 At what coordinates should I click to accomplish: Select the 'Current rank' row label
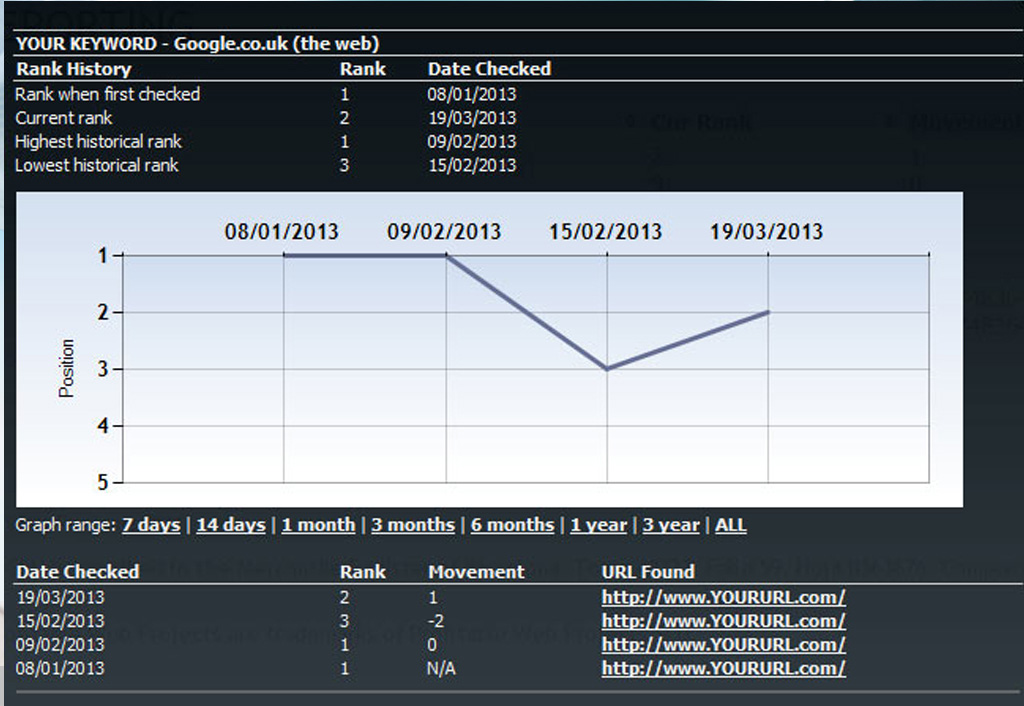click(63, 118)
